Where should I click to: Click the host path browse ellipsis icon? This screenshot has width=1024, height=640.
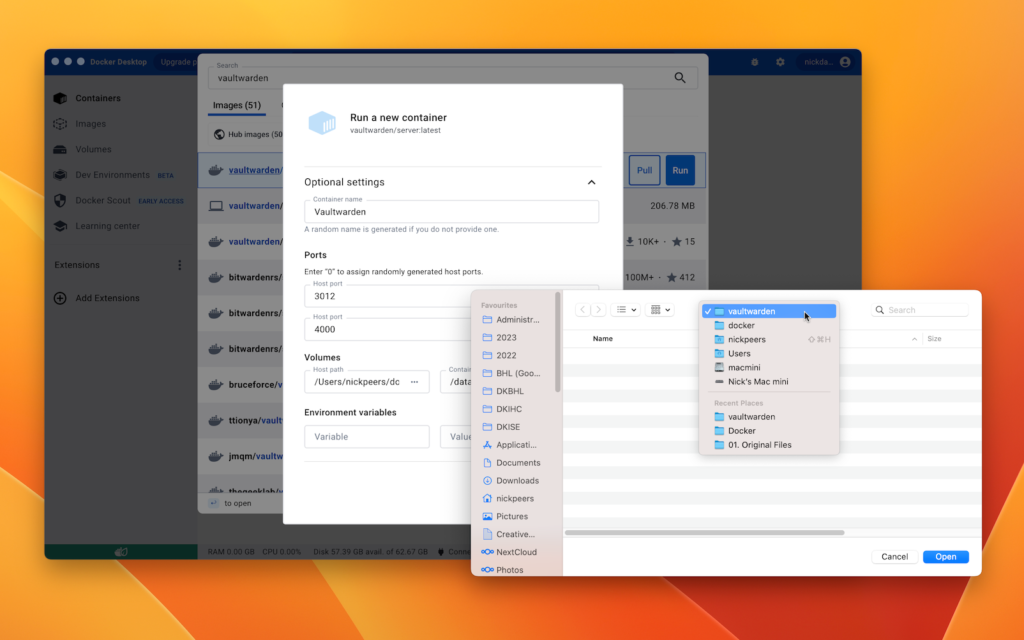click(x=414, y=382)
